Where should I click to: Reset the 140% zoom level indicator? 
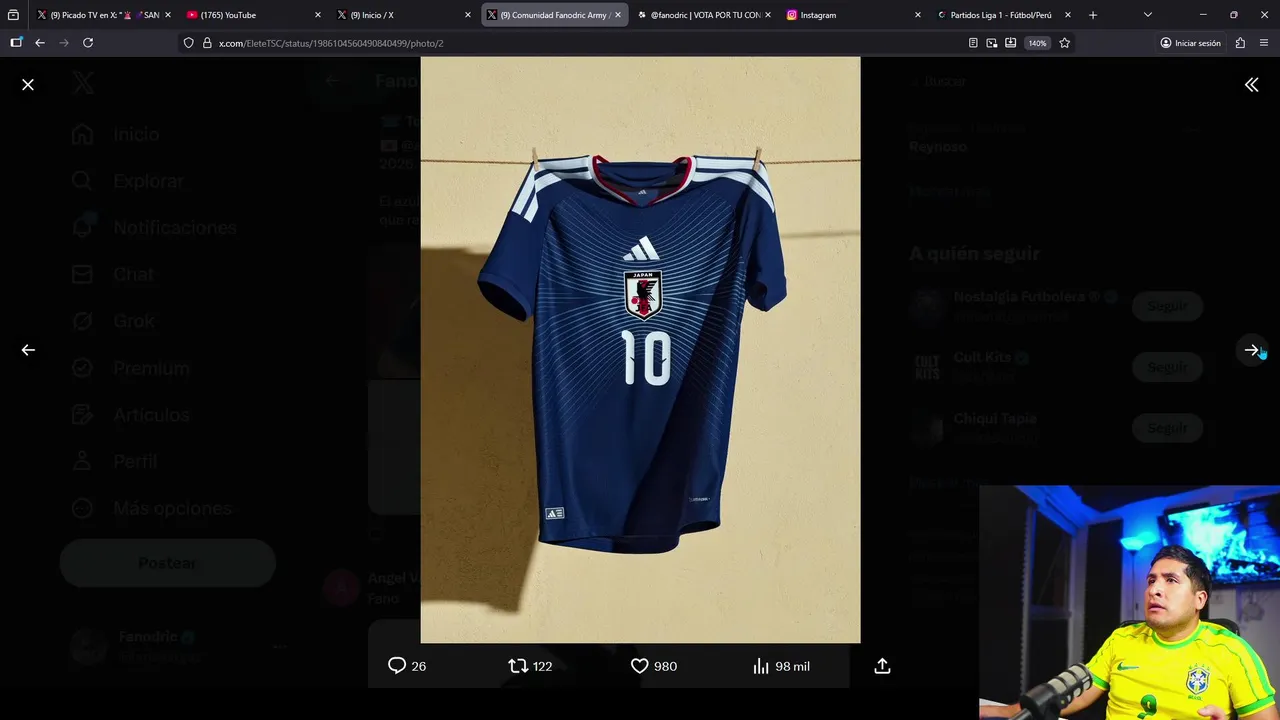(x=1037, y=43)
